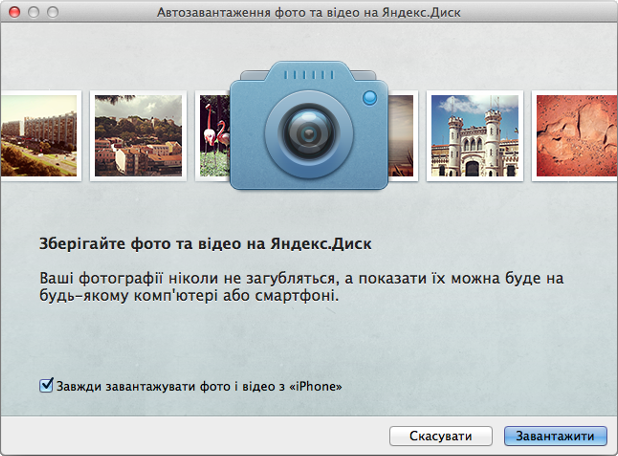Click the blue camera icon
The width and height of the screenshot is (618, 456).
point(309,125)
